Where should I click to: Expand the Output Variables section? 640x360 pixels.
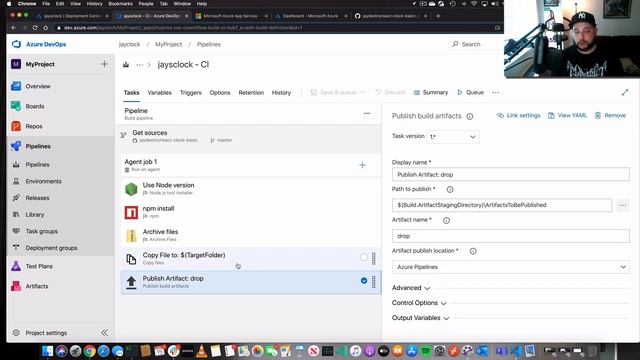(420, 318)
